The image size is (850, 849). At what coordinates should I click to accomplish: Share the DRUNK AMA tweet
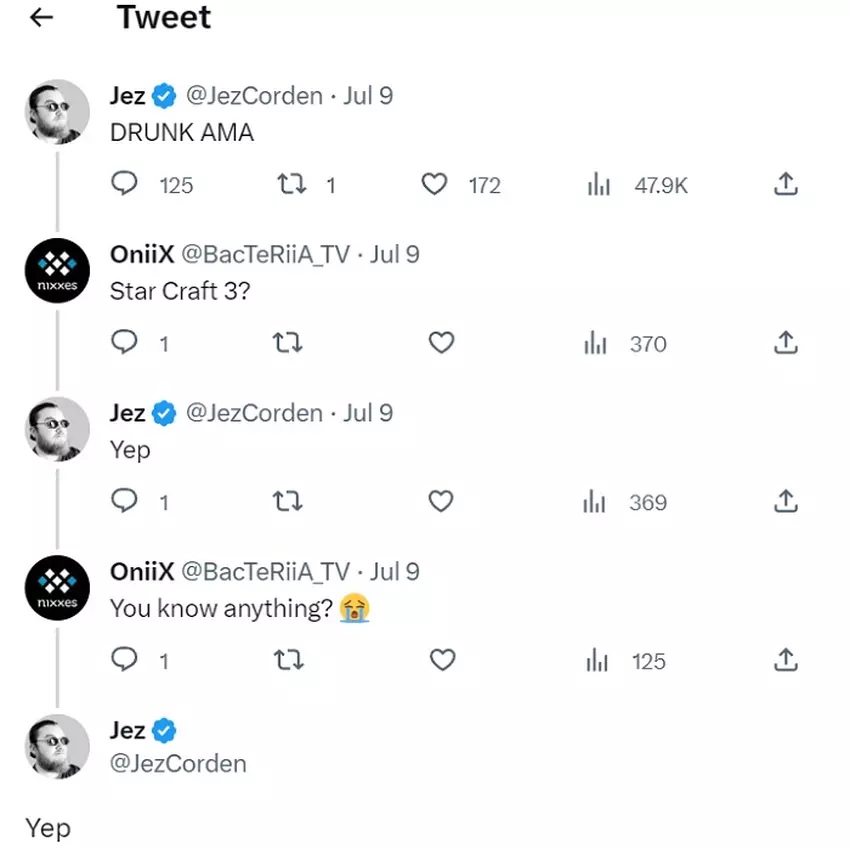coord(786,185)
